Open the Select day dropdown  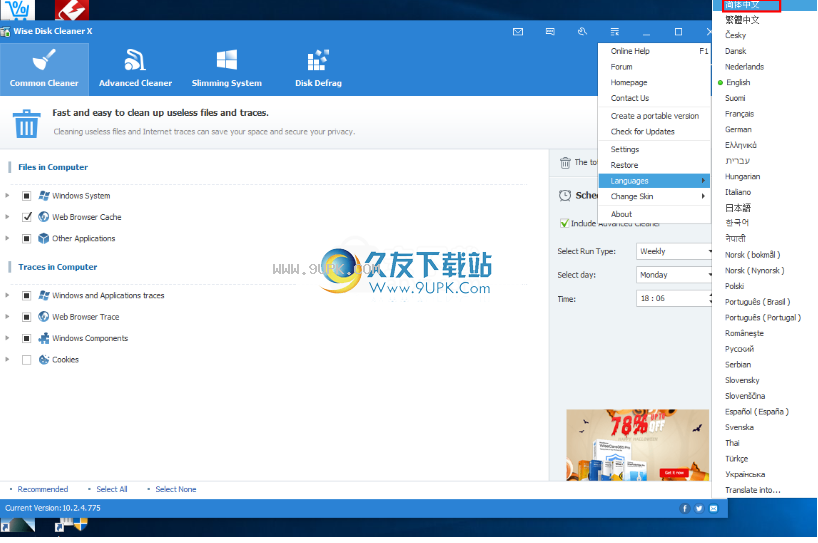(674, 275)
